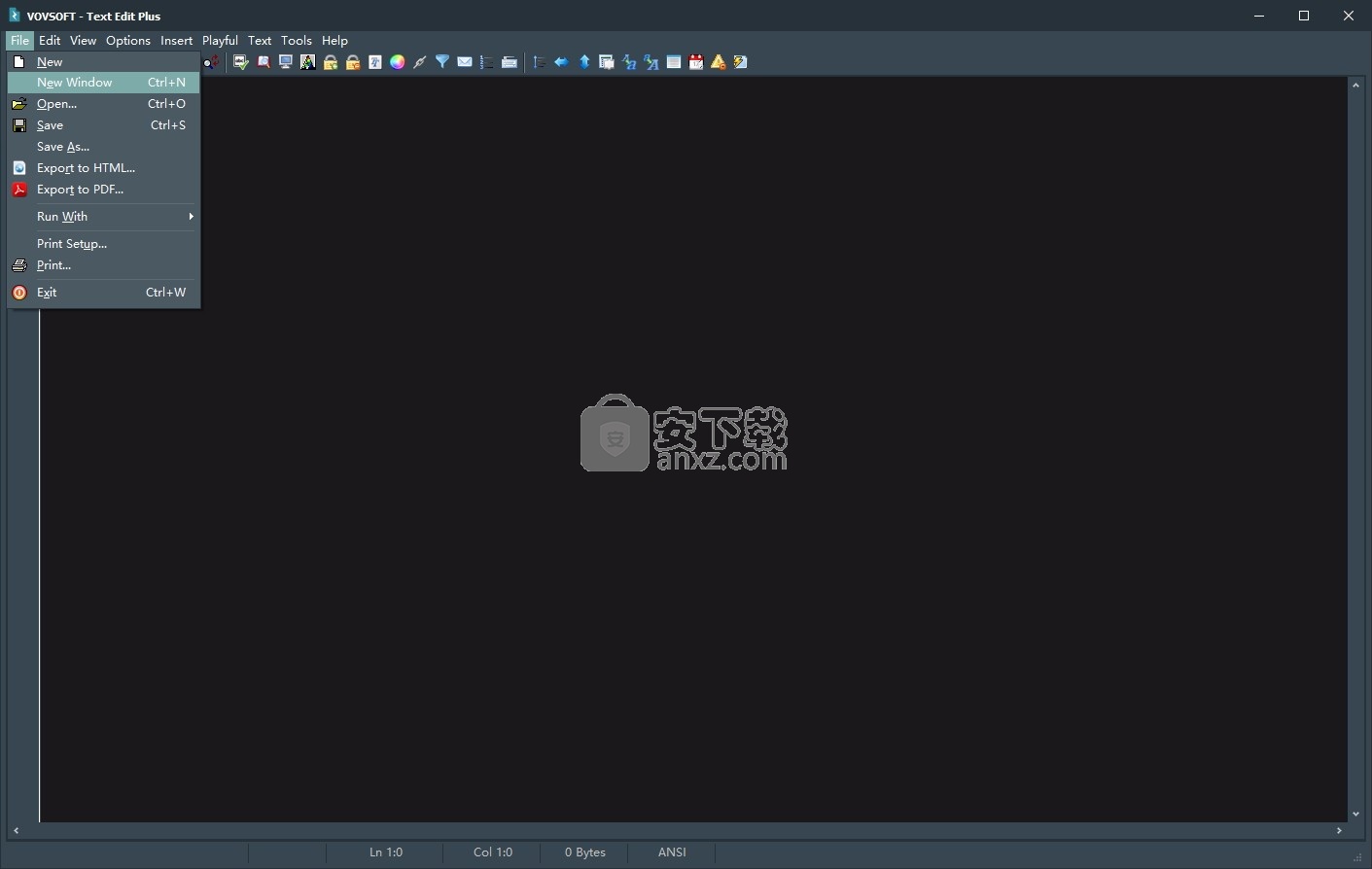Image resolution: width=1372 pixels, height=869 pixels.
Task: Click the lightning bolt note icon
Action: (741, 62)
